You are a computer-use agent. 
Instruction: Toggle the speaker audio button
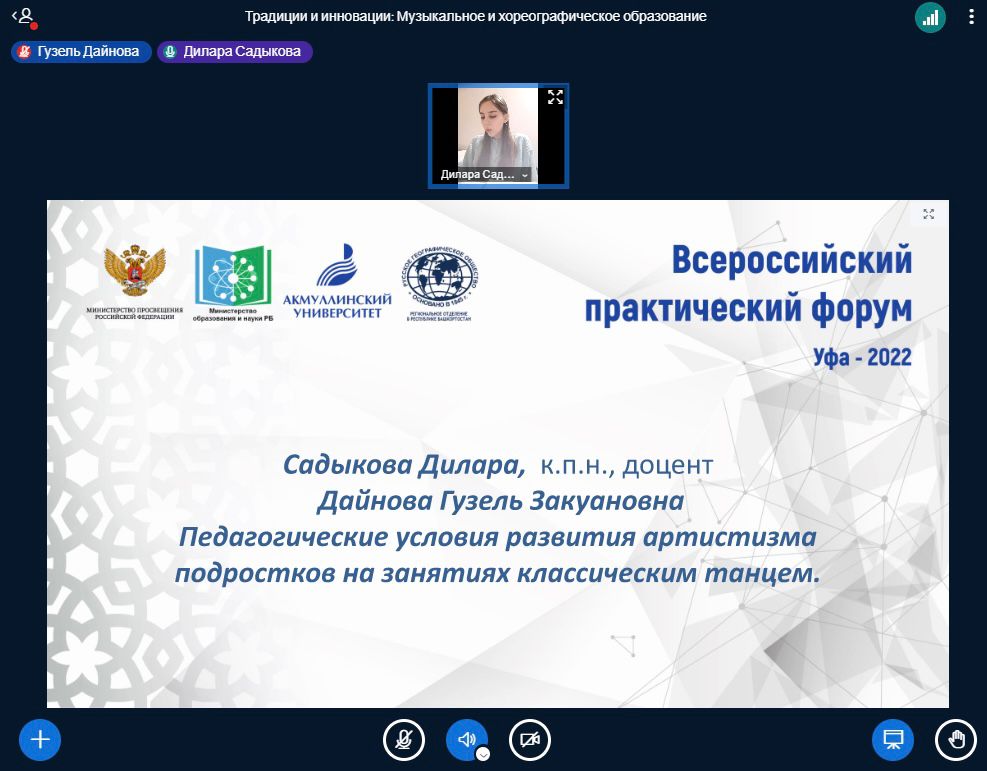465,739
